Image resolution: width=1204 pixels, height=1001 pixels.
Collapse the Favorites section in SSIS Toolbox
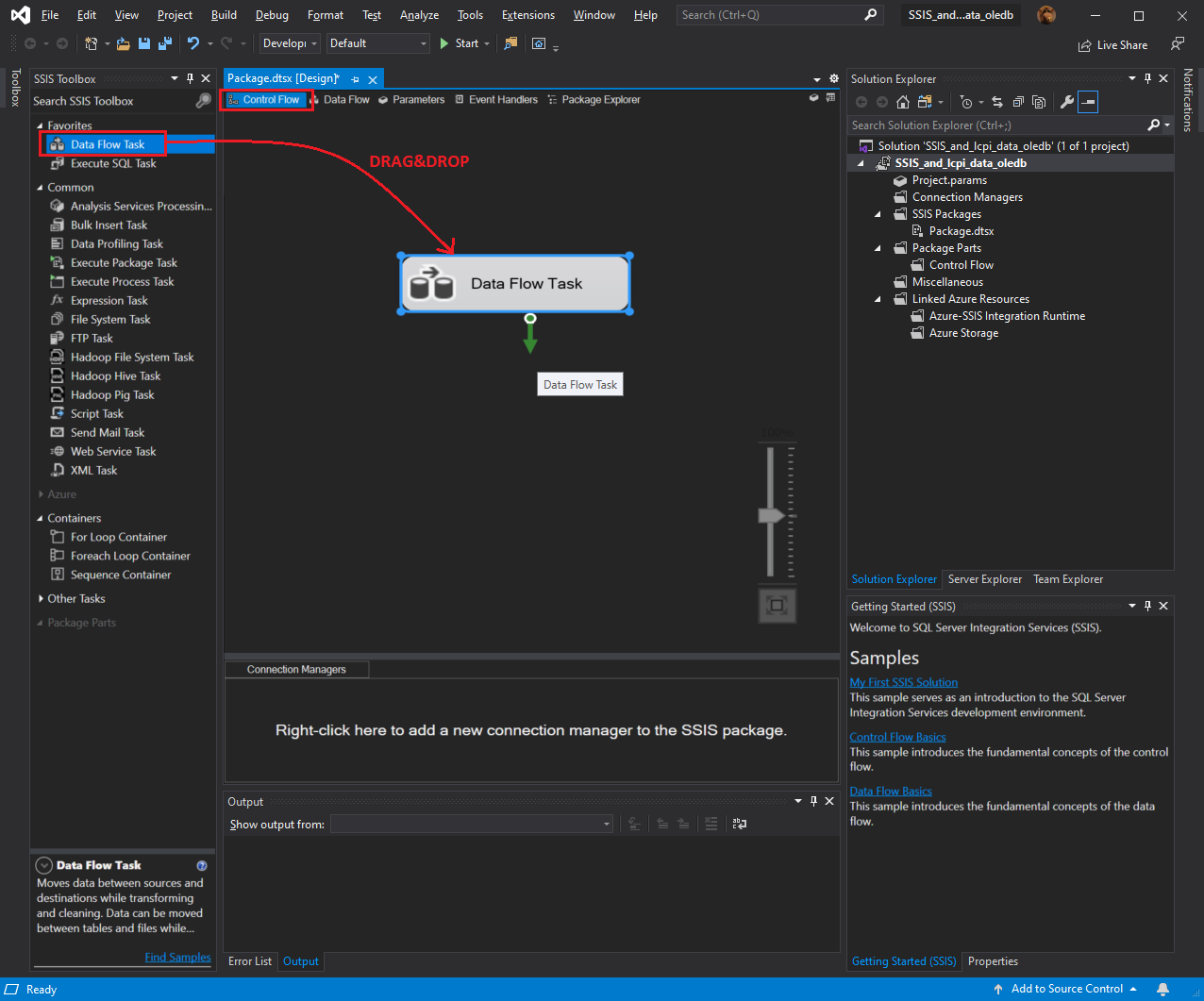pyautogui.click(x=40, y=125)
